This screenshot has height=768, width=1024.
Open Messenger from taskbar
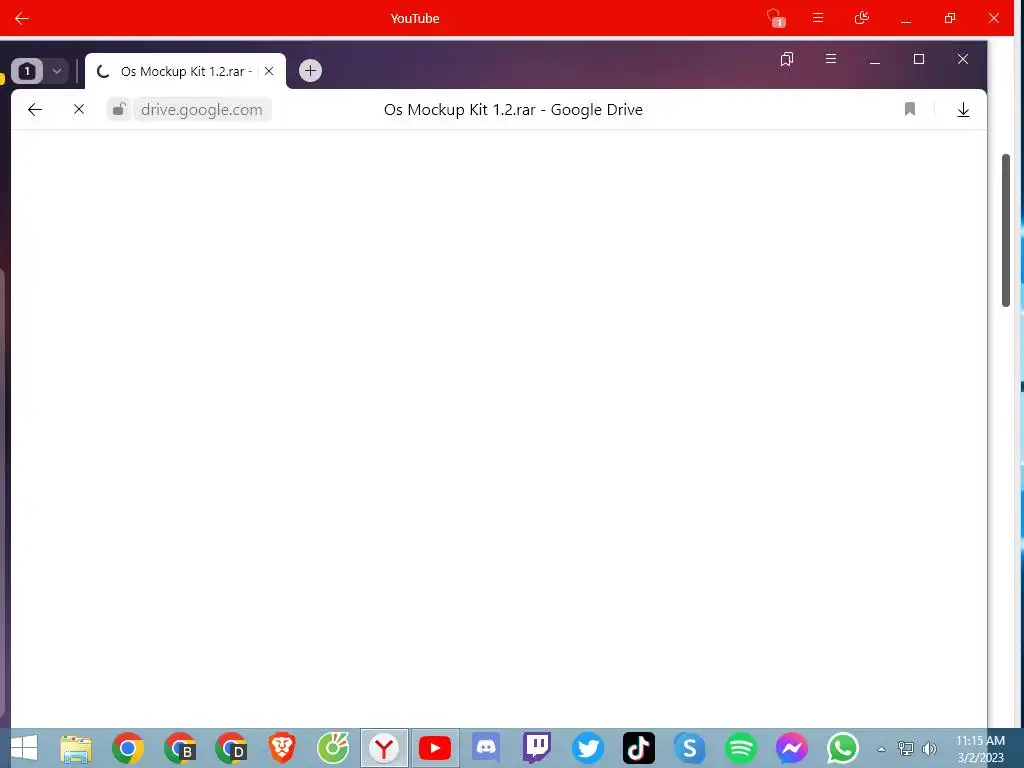792,748
